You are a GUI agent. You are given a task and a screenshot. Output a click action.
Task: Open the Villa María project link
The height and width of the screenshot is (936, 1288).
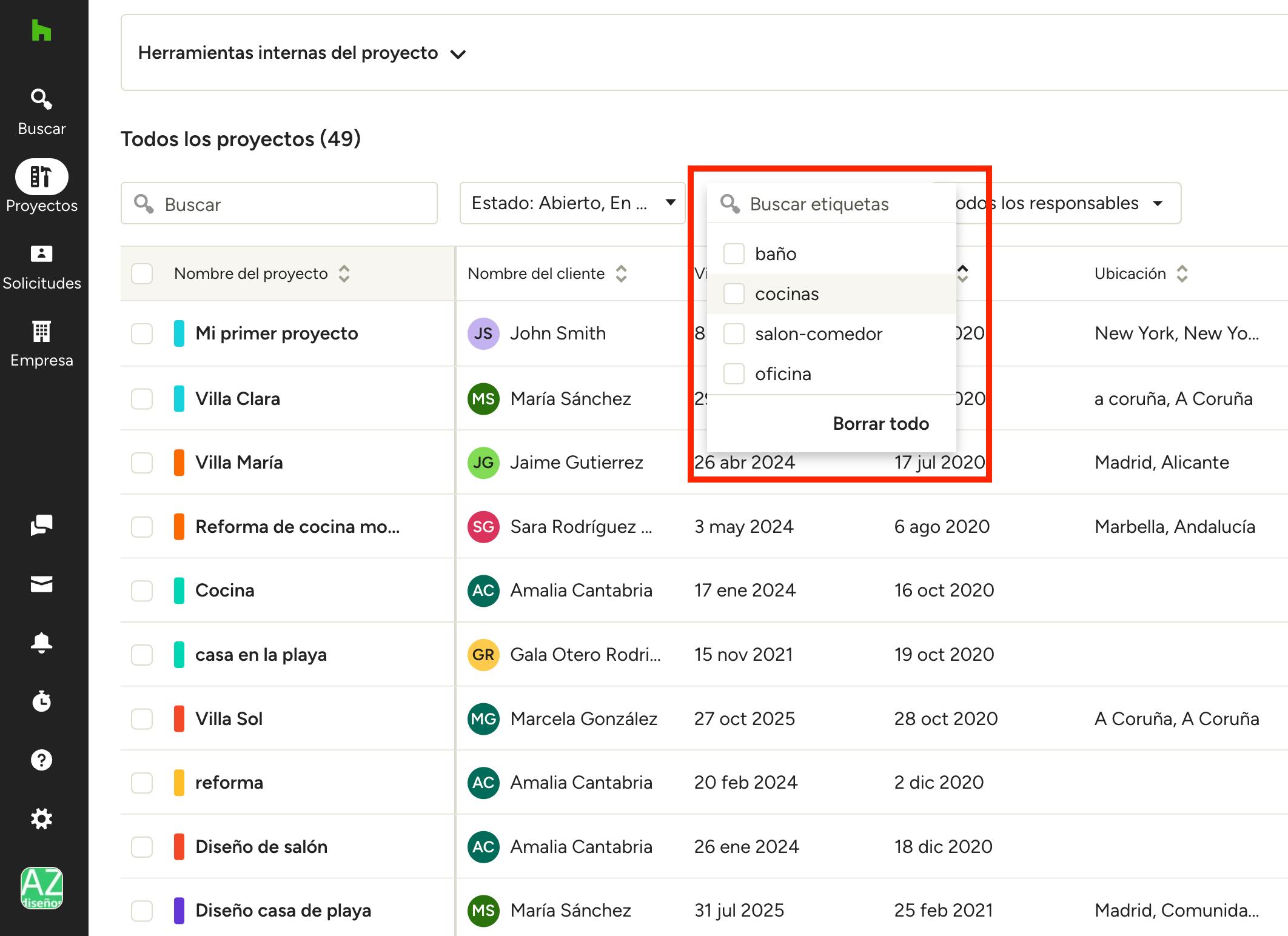(239, 463)
